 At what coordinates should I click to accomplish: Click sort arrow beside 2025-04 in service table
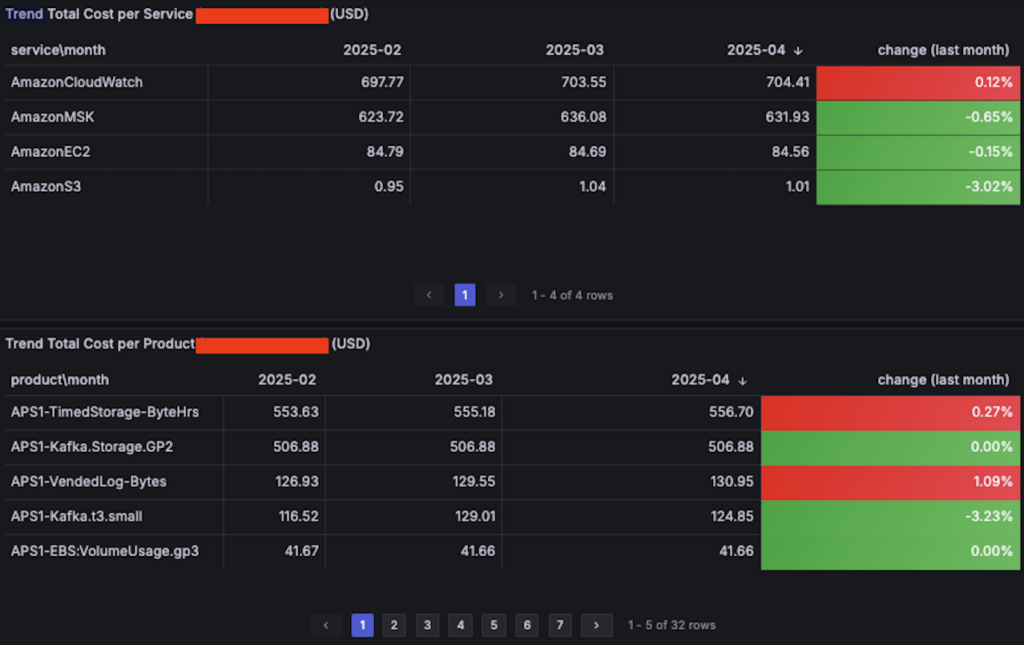tap(798, 51)
